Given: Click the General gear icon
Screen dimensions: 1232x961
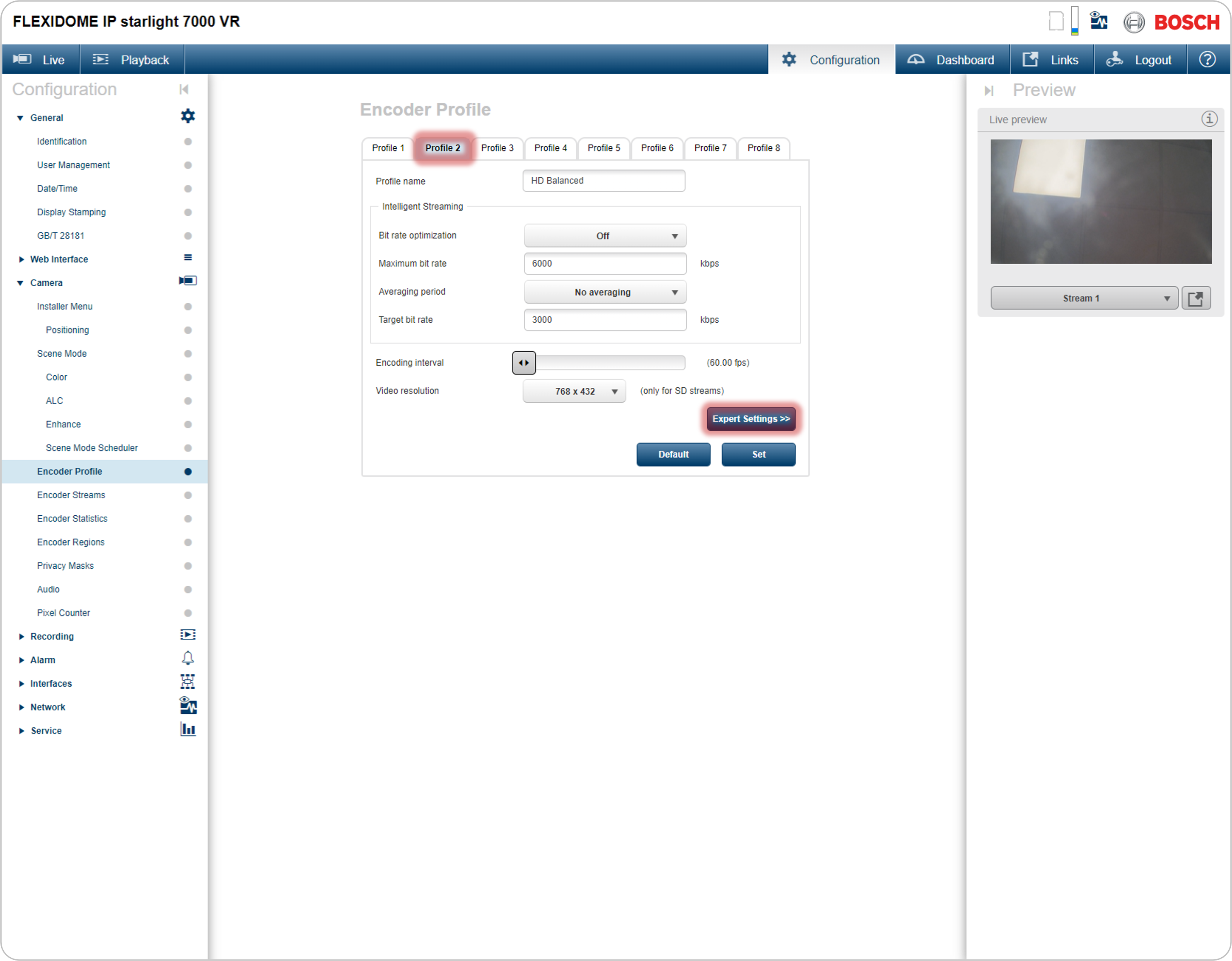Looking at the screenshot, I should [188, 116].
